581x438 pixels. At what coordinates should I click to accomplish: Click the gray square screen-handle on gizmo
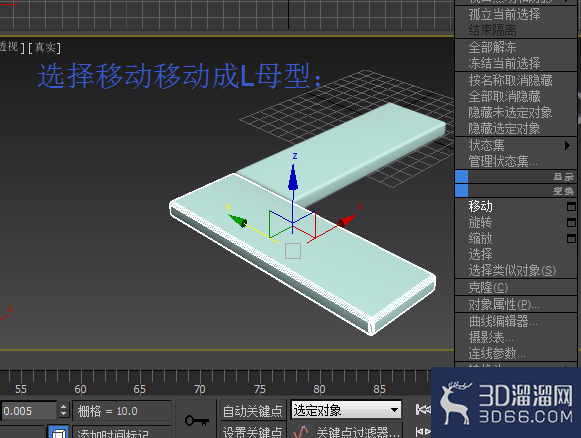293,251
